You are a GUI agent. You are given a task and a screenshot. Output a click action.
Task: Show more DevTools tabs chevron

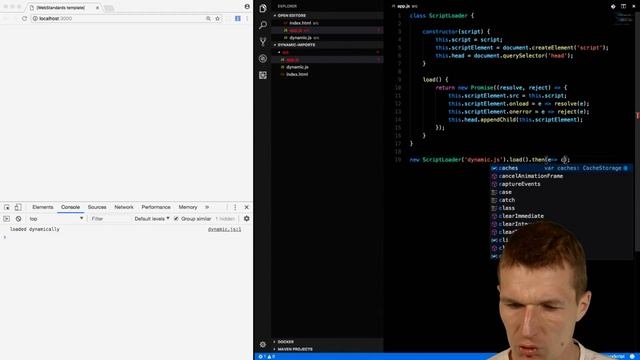point(207,207)
